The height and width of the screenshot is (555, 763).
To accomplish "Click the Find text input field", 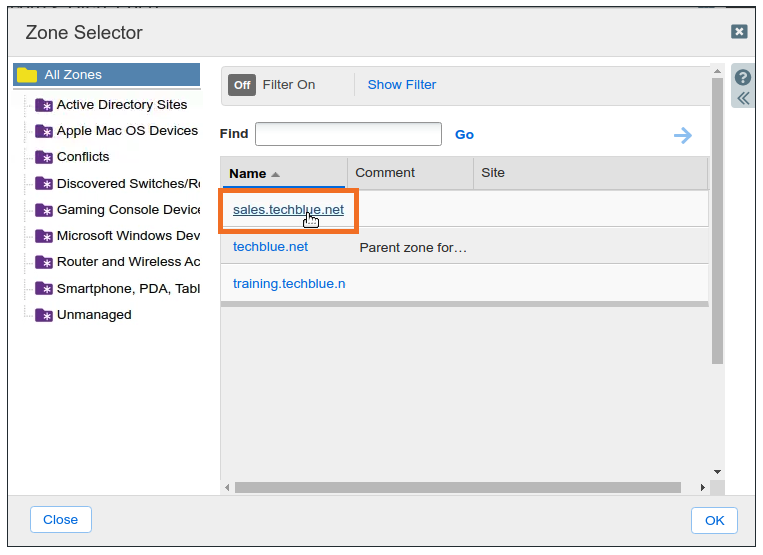I will coord(348,134).
